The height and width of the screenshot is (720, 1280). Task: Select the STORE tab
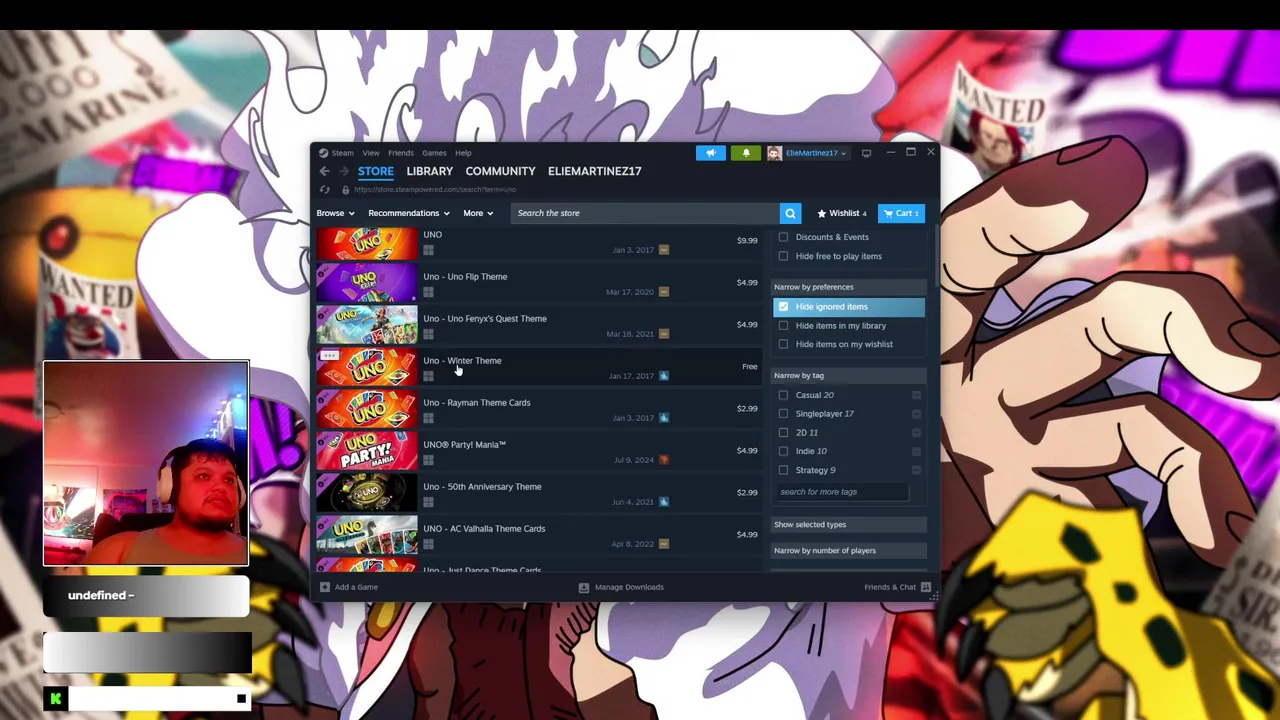click(x=376, y=171)
